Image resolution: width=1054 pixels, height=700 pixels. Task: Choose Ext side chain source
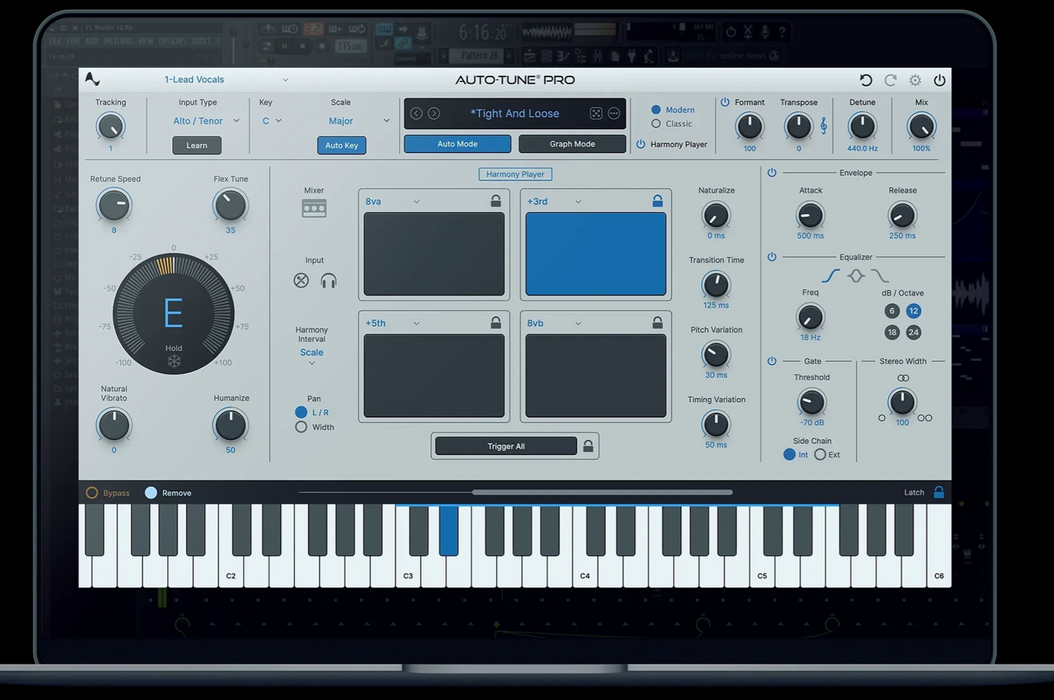[820, 455]
